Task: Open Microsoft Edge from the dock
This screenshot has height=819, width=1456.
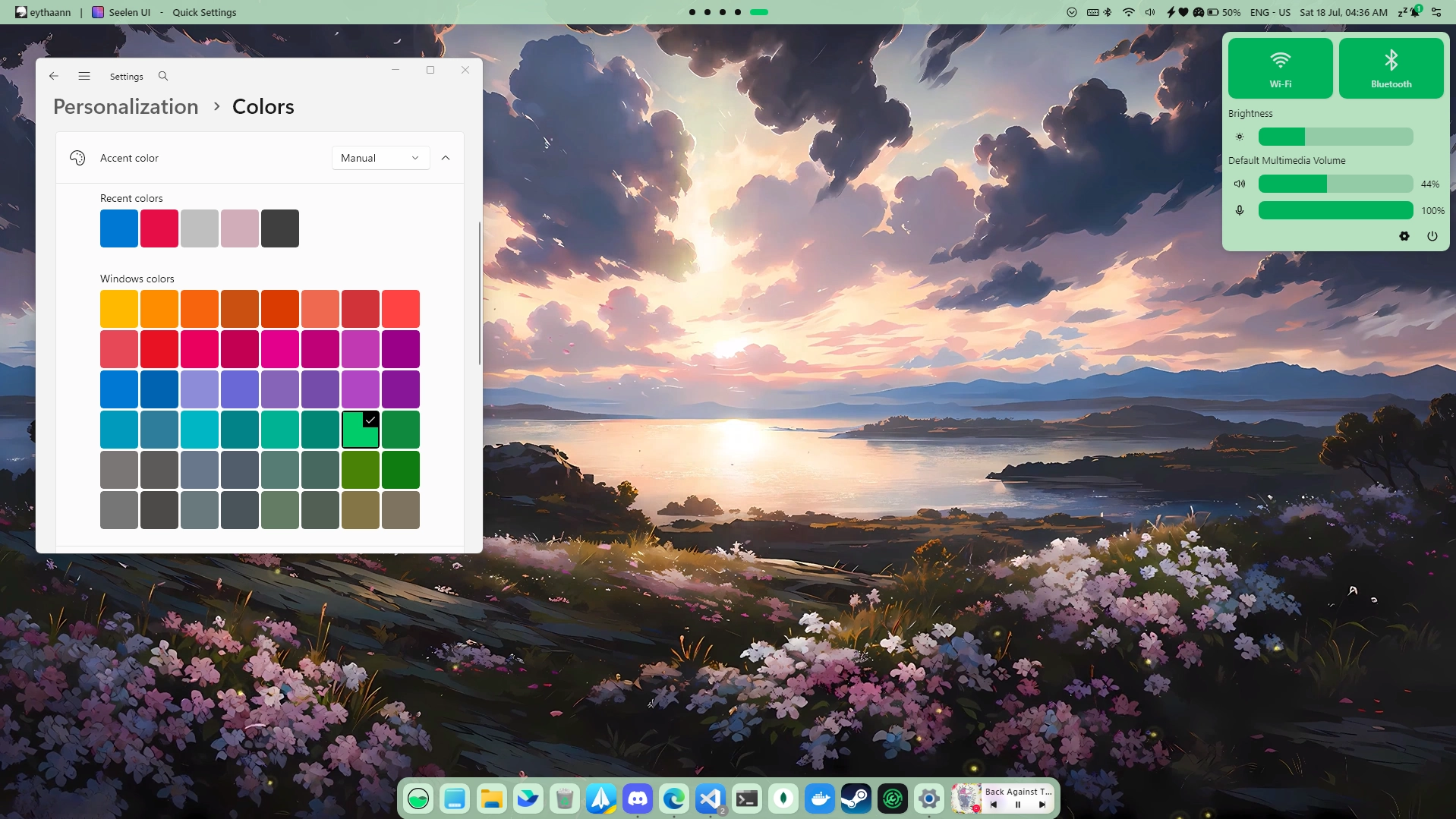Action: [674, 799]
